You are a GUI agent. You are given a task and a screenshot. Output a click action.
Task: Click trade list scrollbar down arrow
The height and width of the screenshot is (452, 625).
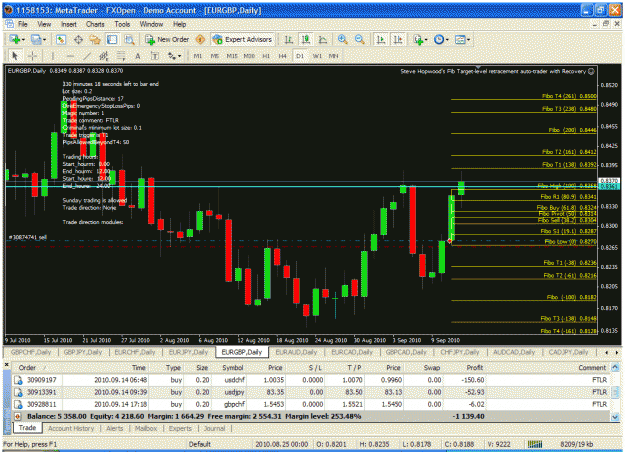(615, 417)
